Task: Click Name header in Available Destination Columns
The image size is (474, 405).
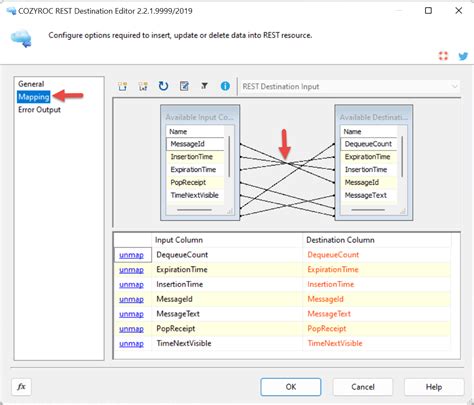Action: click(369, 131)
